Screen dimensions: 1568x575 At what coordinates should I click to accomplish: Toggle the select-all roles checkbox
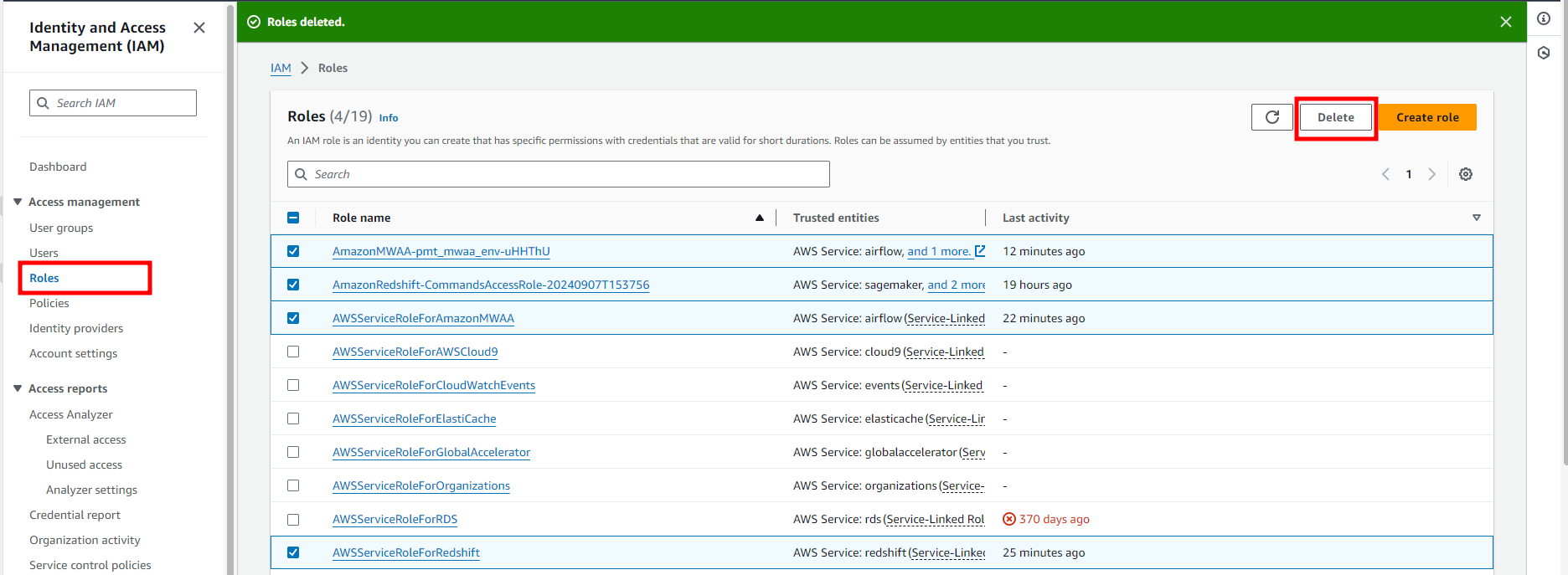point(293,218)
